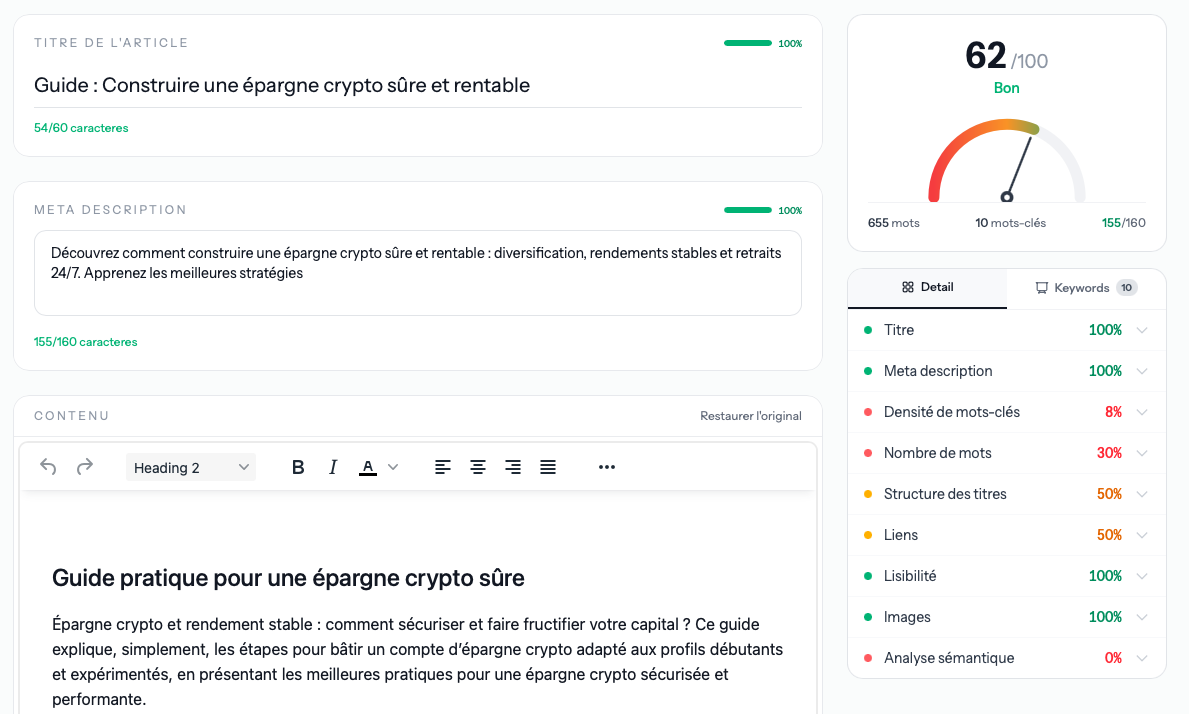The height and width of the screenshot is (714, 1189).
Task: Expand the Densité de mots-clés row
Action: point(1143,412)
